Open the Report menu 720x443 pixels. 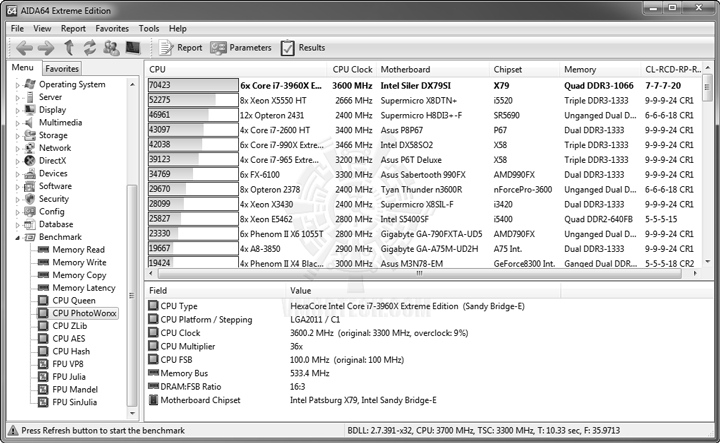(x=73, y=28)
